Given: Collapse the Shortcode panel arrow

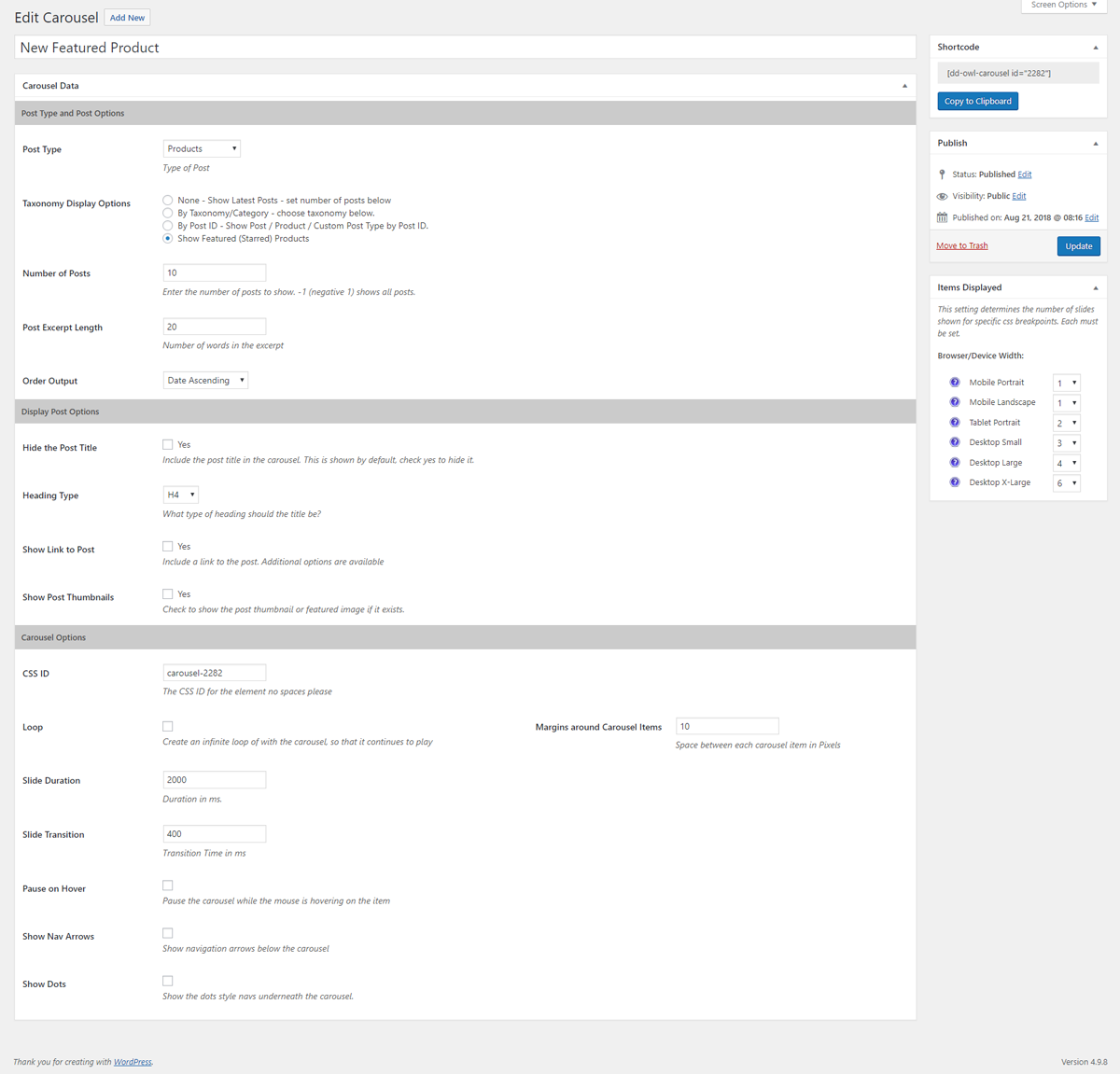Looking at the screenshot, I should click(1096, 47).
